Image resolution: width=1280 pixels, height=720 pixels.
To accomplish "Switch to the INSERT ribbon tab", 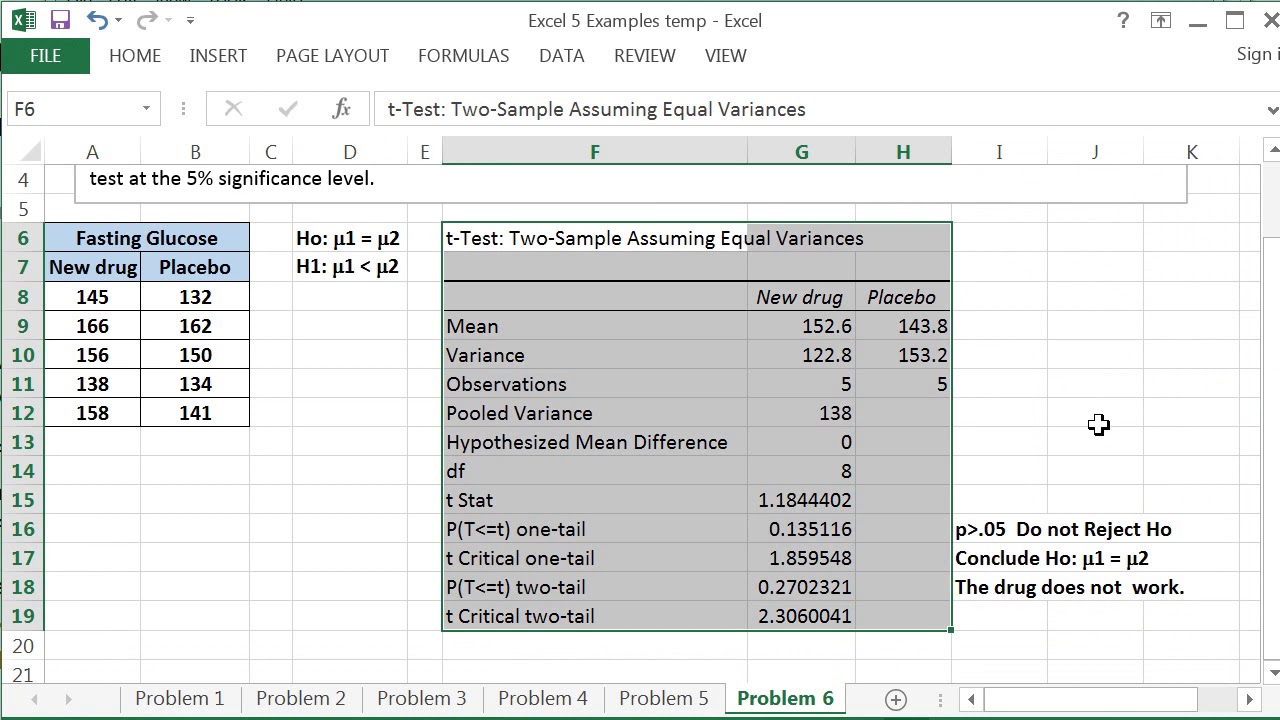I will pos(218,56).
